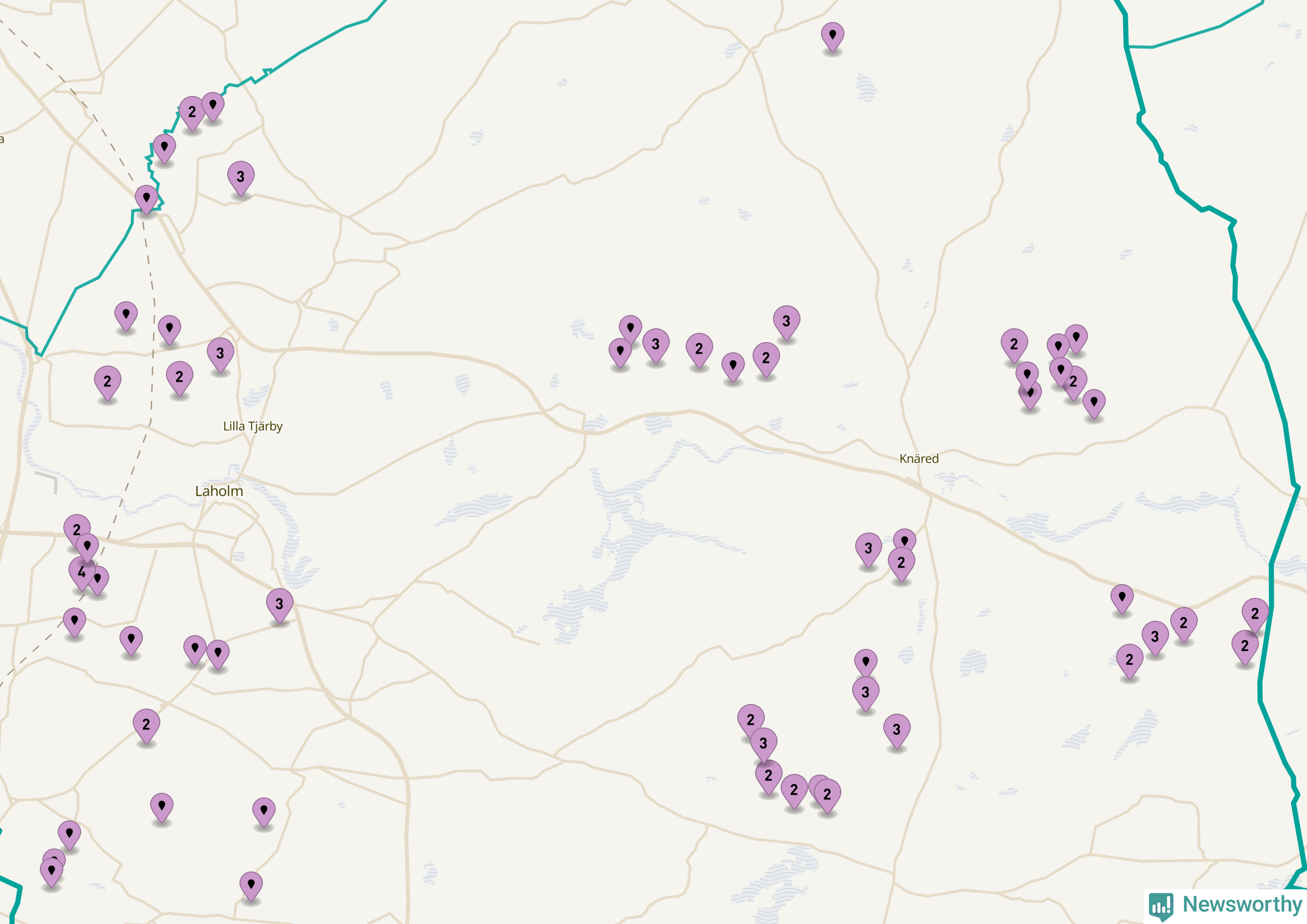
Task: Click the Newsworthy chart icon
Action: tap(1160, 905)
